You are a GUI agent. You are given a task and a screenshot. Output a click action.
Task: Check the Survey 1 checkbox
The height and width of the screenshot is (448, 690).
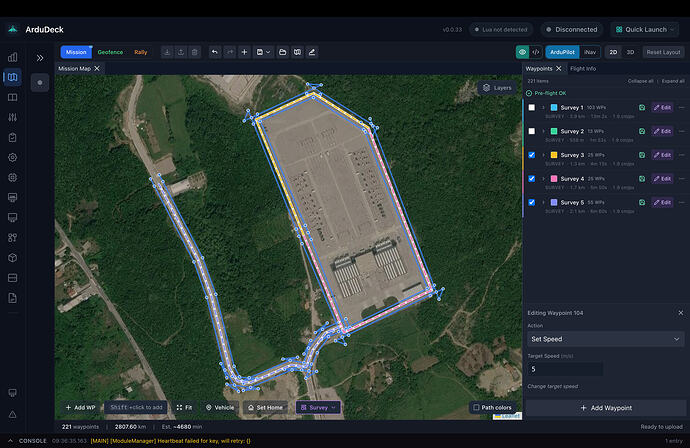532,107
